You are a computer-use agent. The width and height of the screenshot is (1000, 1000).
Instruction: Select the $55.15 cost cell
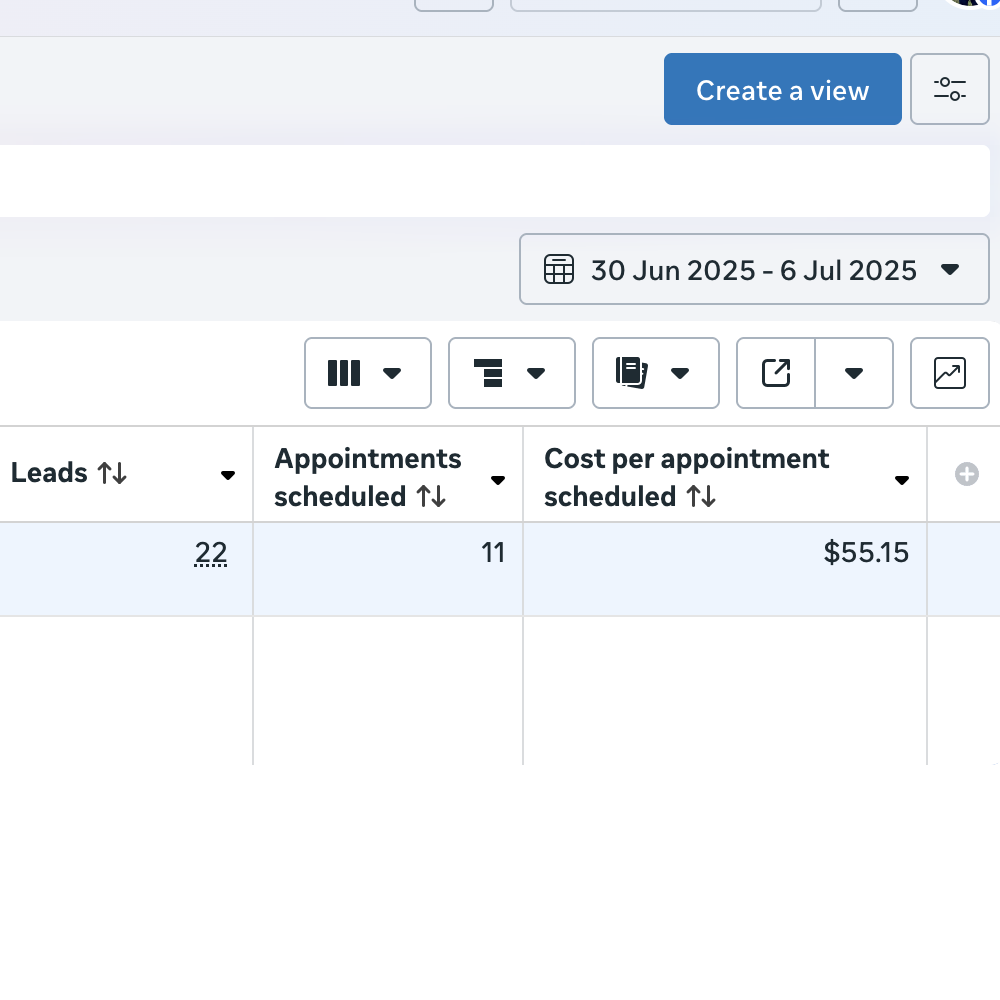724,569
